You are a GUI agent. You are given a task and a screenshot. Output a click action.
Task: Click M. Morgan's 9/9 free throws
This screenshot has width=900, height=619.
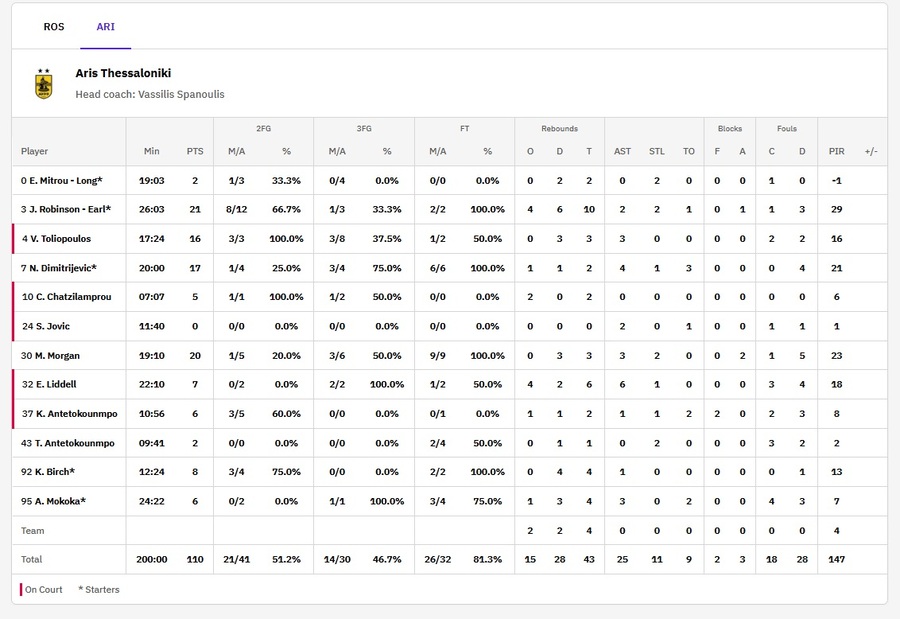(437, 355)
